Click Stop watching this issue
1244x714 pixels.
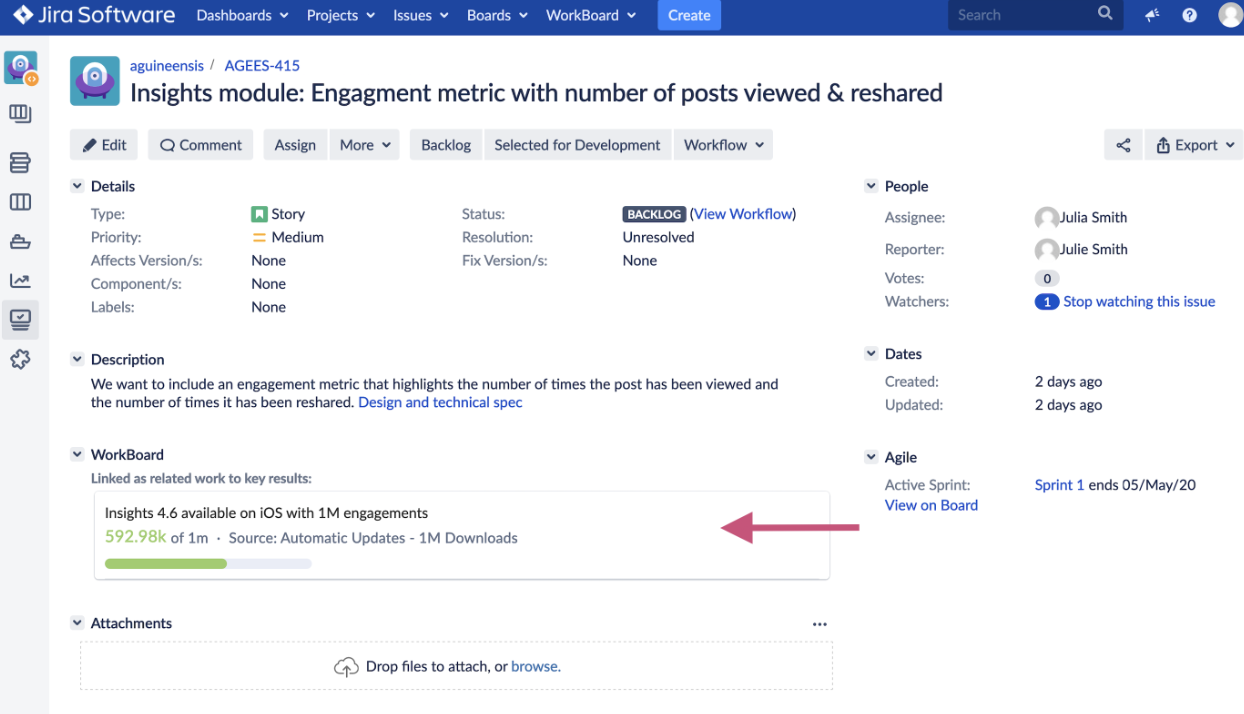point(1139,301)
